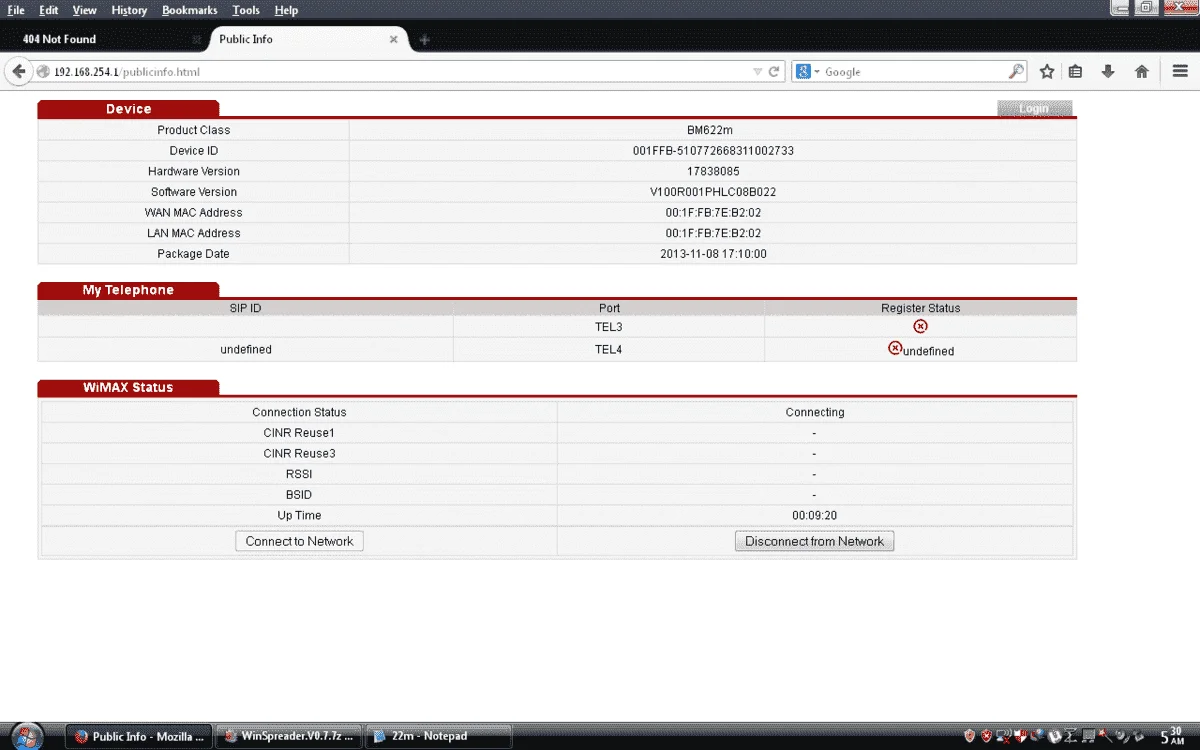Click the Disconnect from Network button
Image resolution: width=1200 pixels, height=750 pixels.
pyautogui.click(x=814, y=541)
